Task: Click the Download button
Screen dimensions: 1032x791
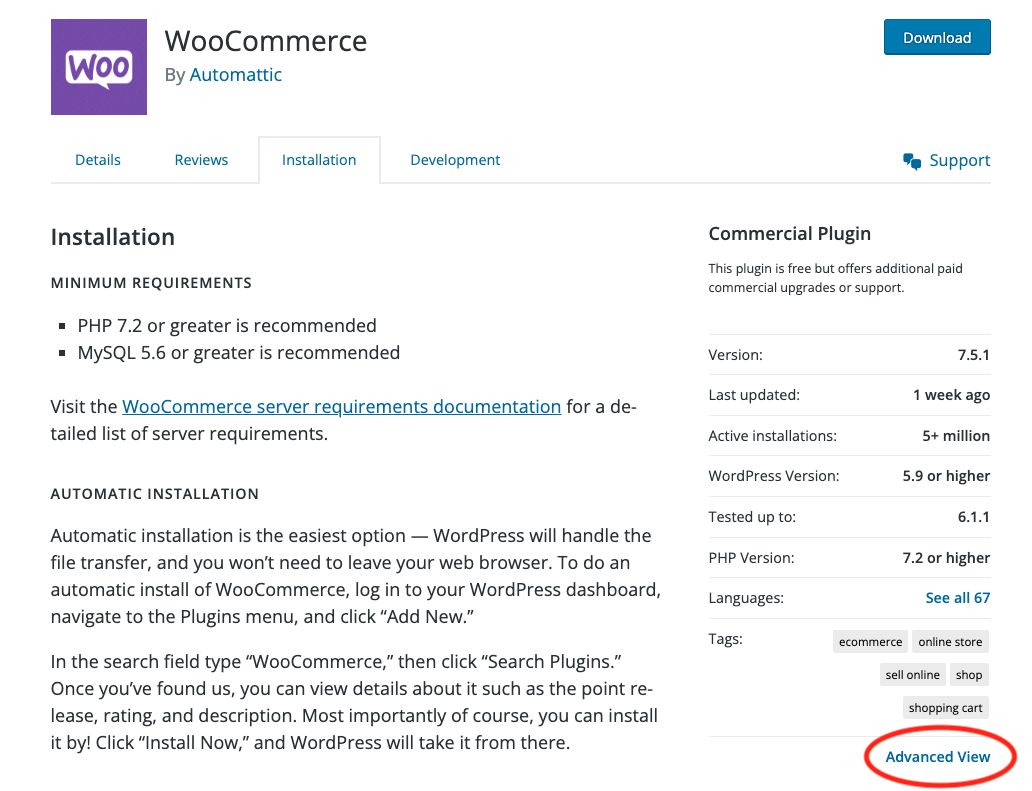Action: 937,37
